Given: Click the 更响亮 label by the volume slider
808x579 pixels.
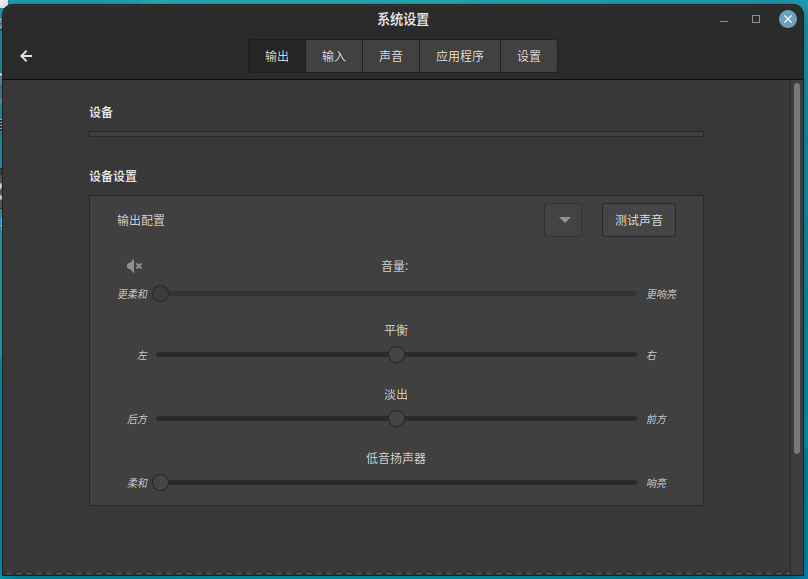Looking at the screenshot, I should click(661, 294).
